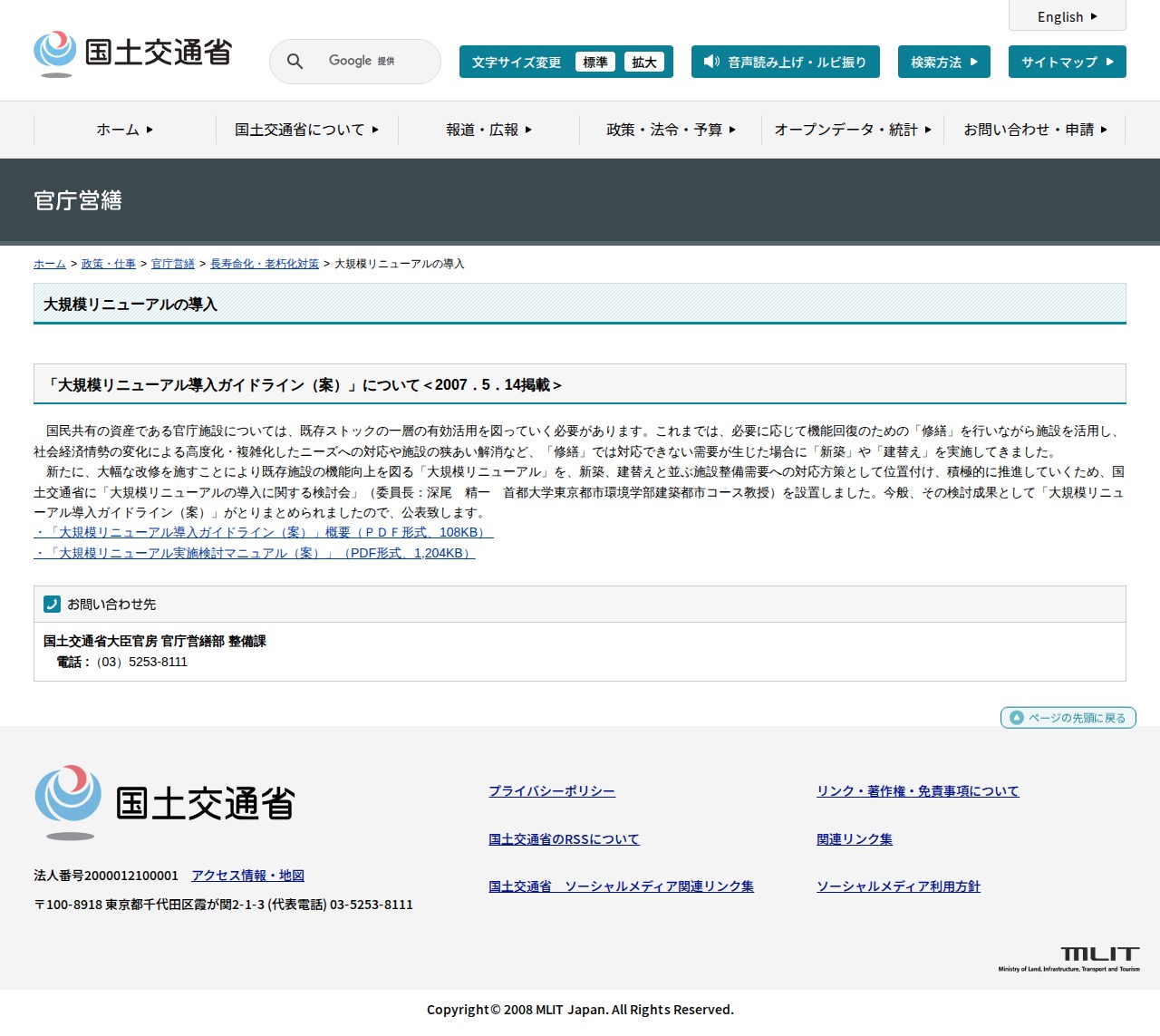Expand the 政策・法令・予算 menu
The image size is (1160, 1036).
point(671,130)
